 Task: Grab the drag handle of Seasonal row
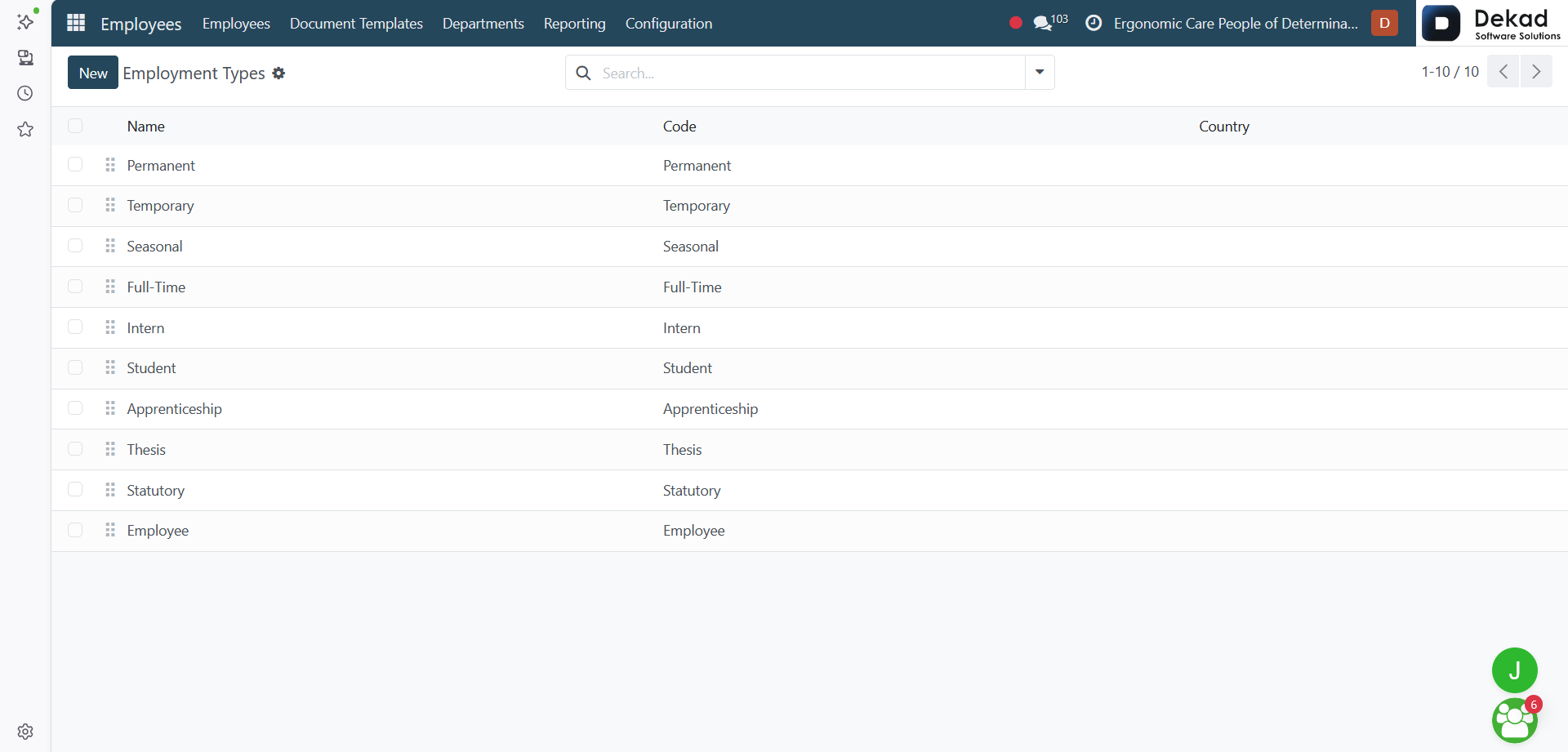click(110, 246)
